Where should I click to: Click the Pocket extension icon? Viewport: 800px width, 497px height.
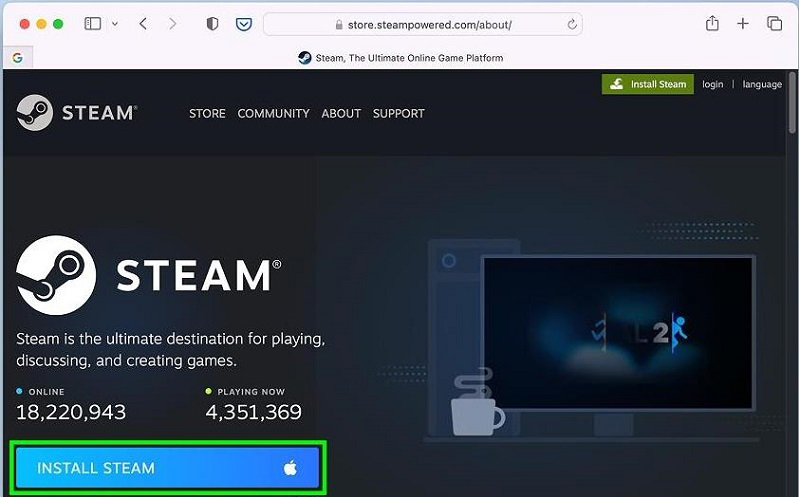[242, 24]
